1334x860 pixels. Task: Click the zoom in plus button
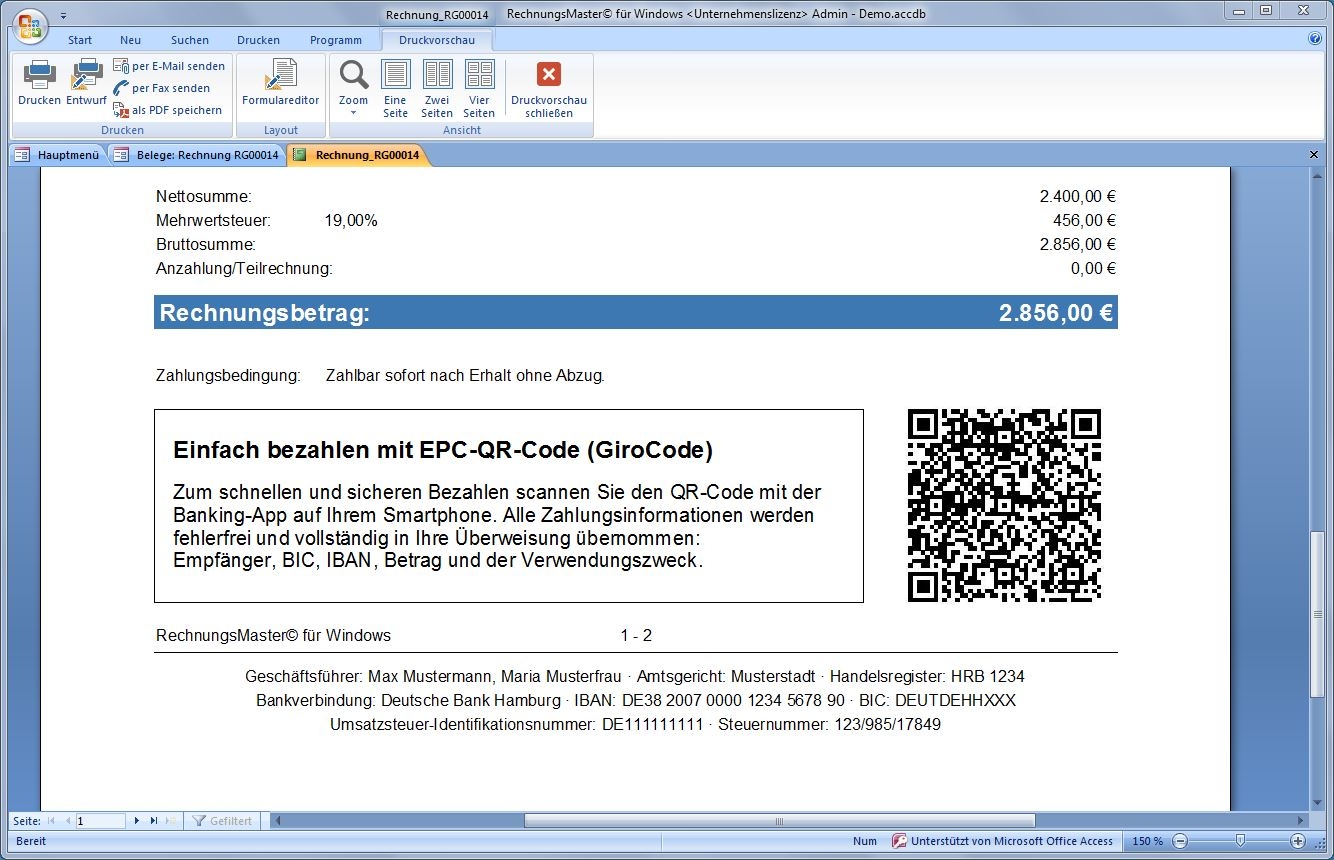click(1298, 841)
